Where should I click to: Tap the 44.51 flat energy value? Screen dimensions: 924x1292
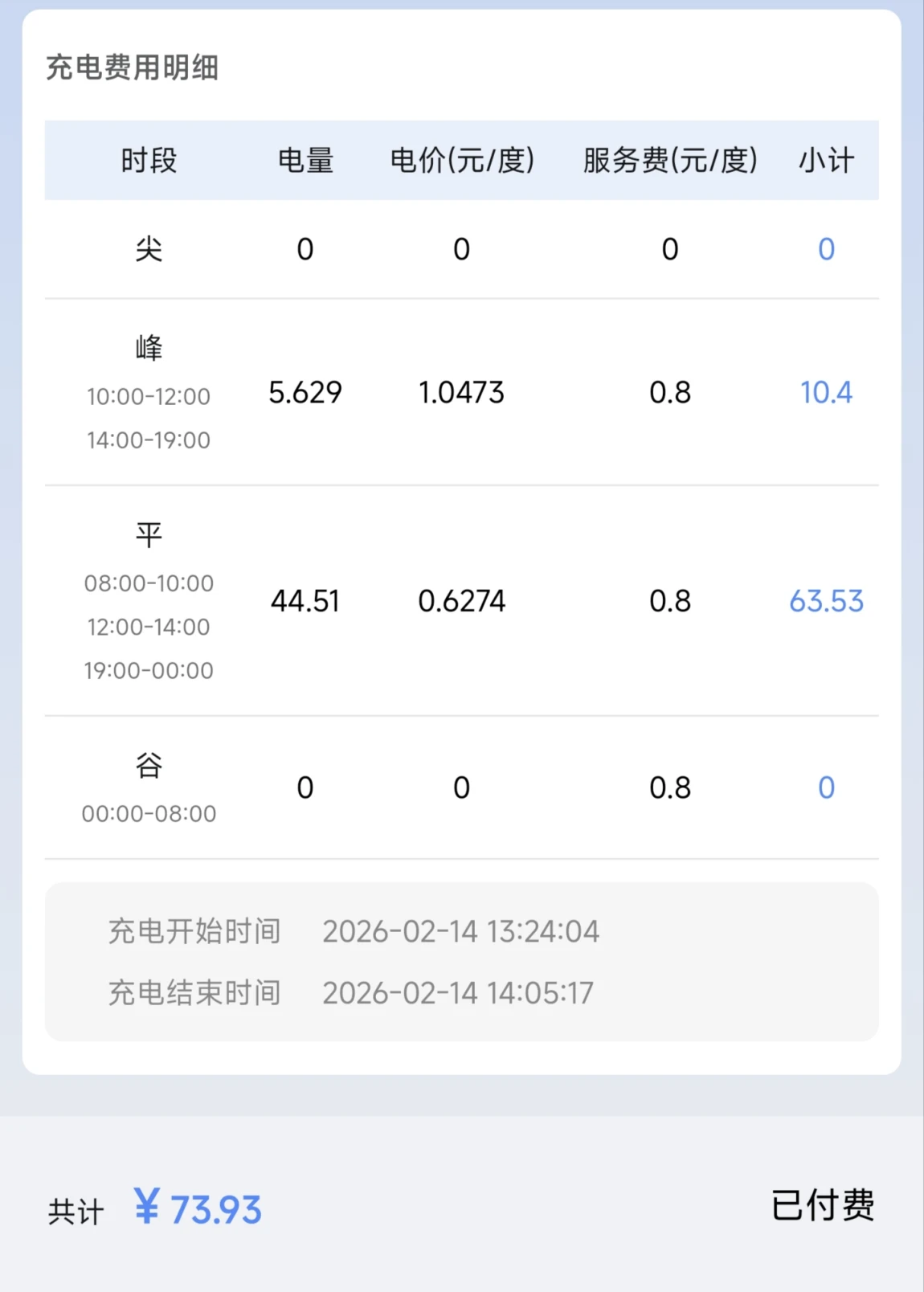(305, 601)
